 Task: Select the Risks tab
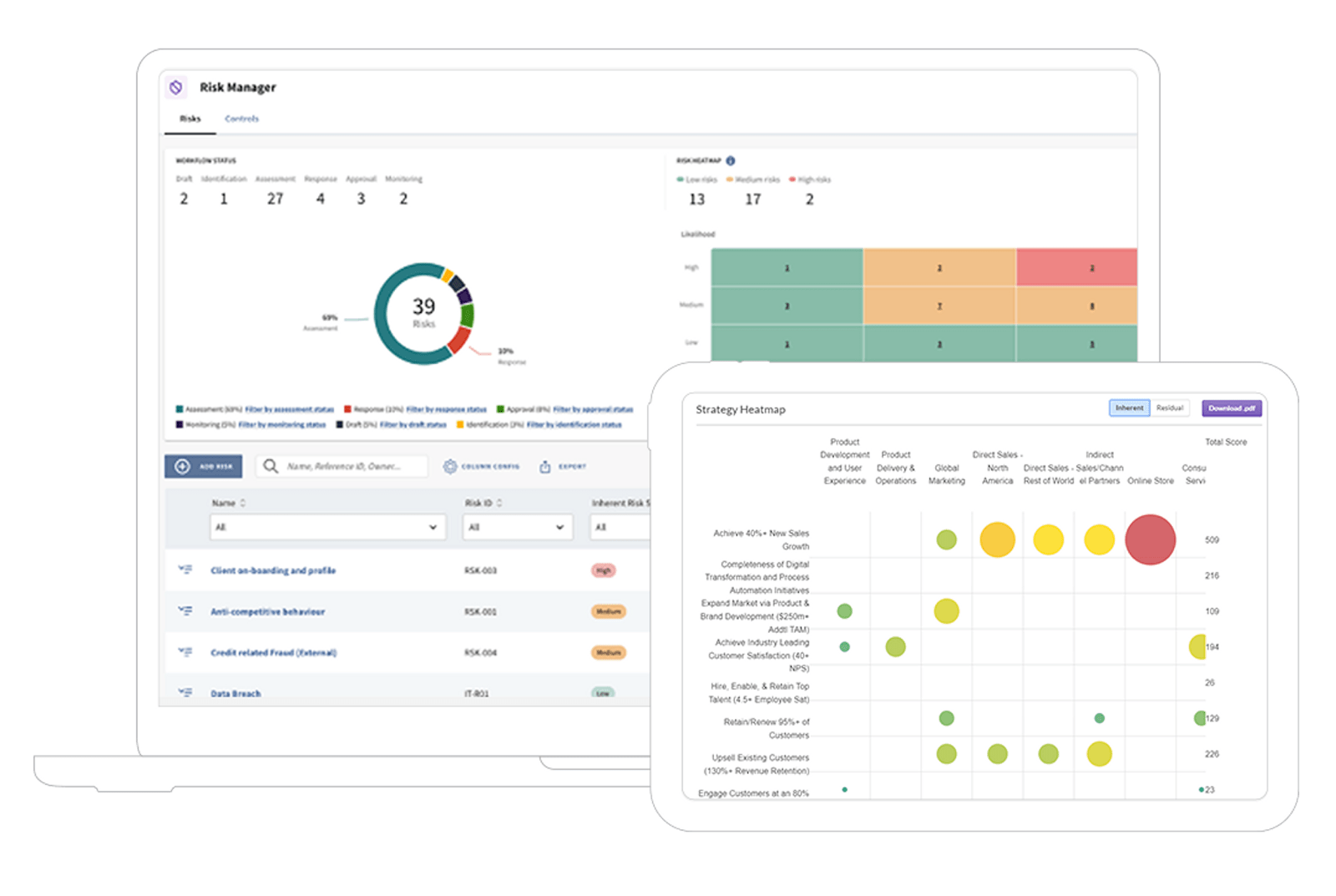coord(189,118)
